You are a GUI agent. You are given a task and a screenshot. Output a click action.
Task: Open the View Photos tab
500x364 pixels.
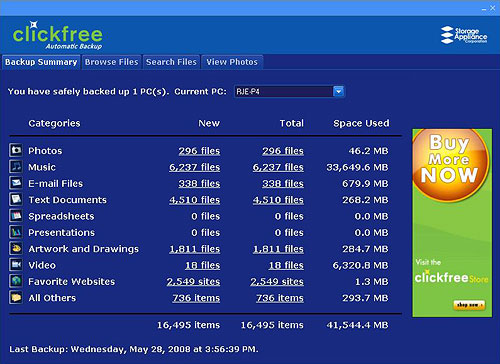click(232, 62)
